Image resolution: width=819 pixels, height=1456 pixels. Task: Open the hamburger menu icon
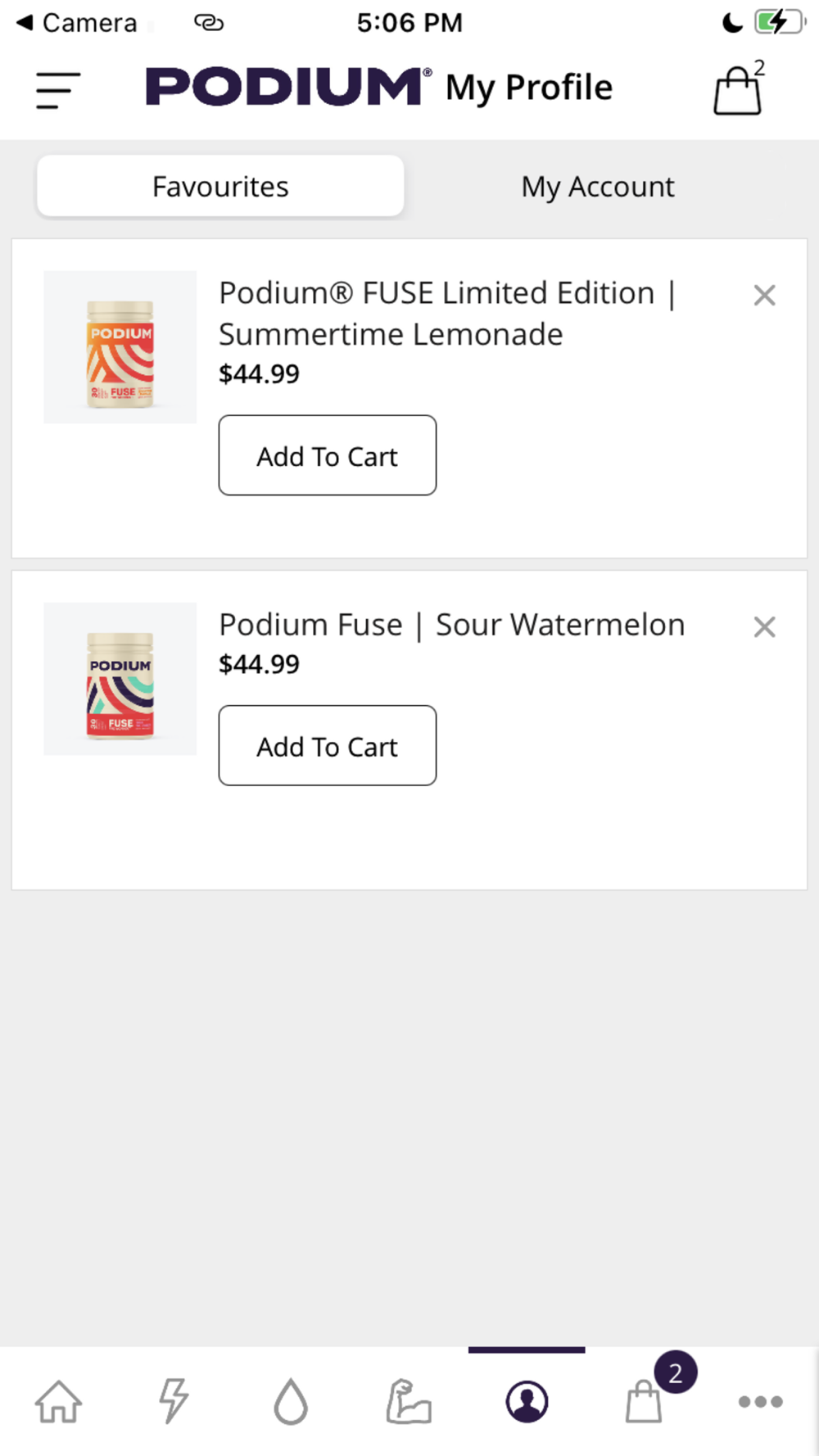coord(58,90)
